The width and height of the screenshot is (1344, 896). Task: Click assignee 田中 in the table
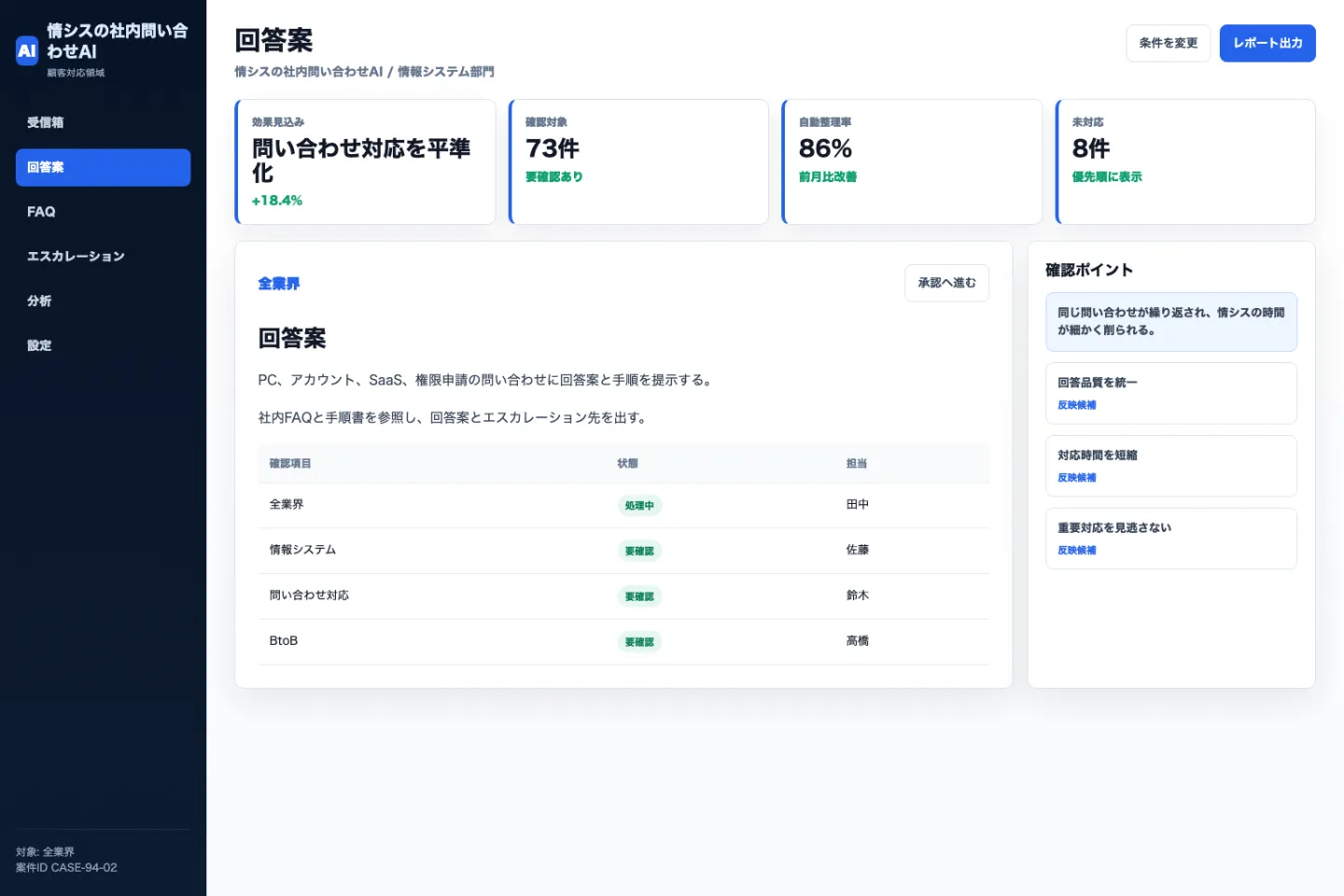pyautogui.click(x=858, y=504)
